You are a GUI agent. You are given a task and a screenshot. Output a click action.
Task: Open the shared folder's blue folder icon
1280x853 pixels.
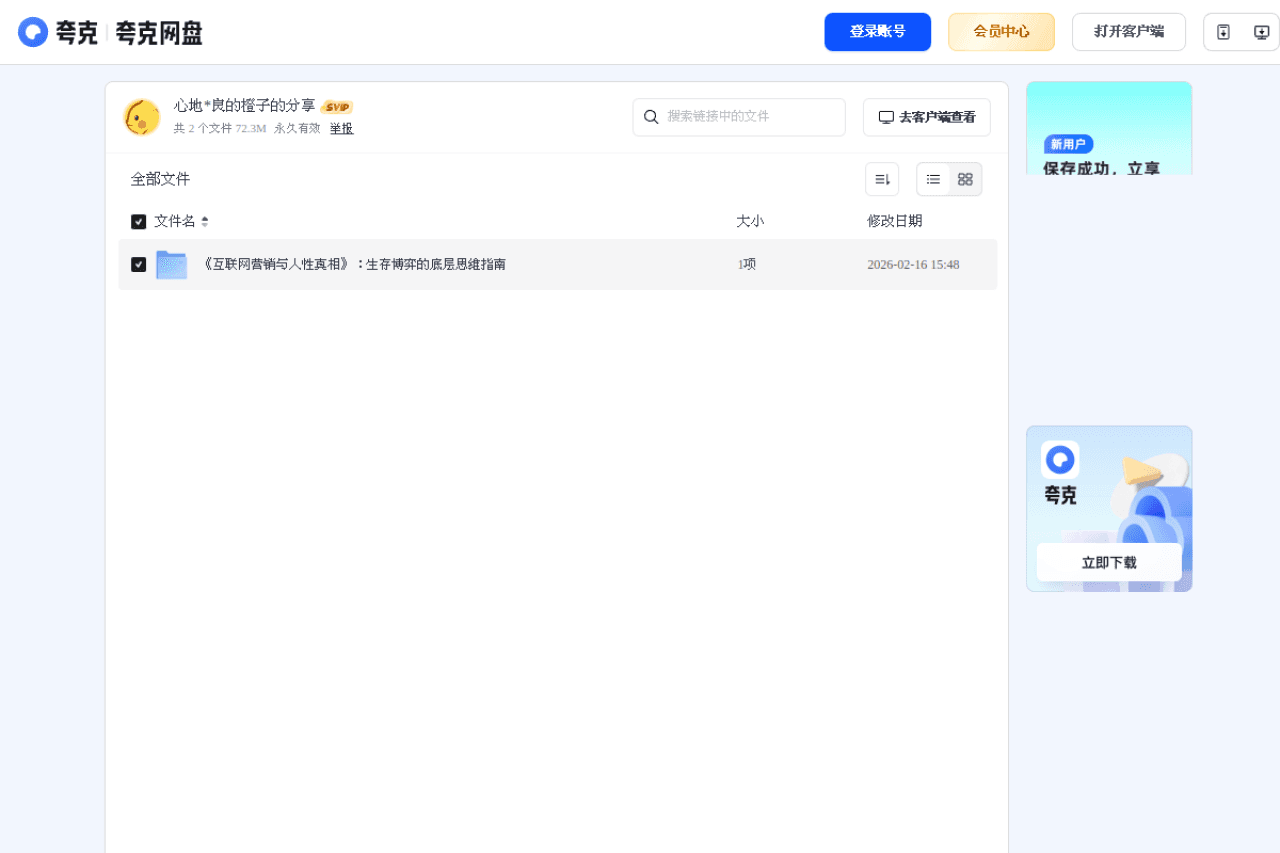tap(171, 264)
